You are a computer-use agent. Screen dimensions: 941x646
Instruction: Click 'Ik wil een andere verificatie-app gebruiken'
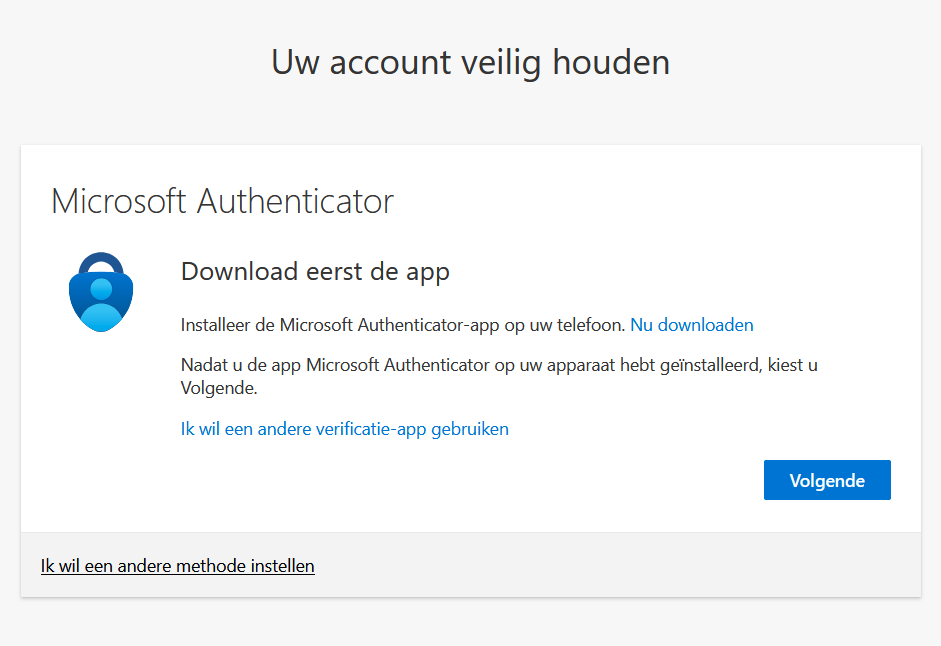tap(344, 428)
